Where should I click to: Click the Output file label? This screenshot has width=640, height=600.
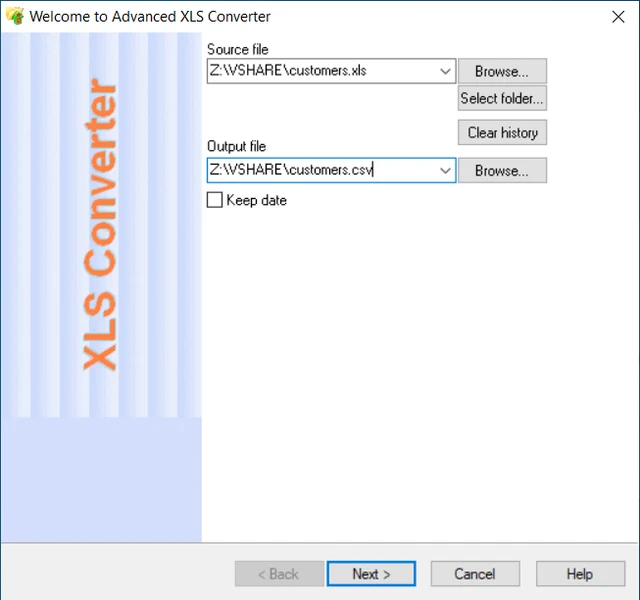[x=236, y=146]
